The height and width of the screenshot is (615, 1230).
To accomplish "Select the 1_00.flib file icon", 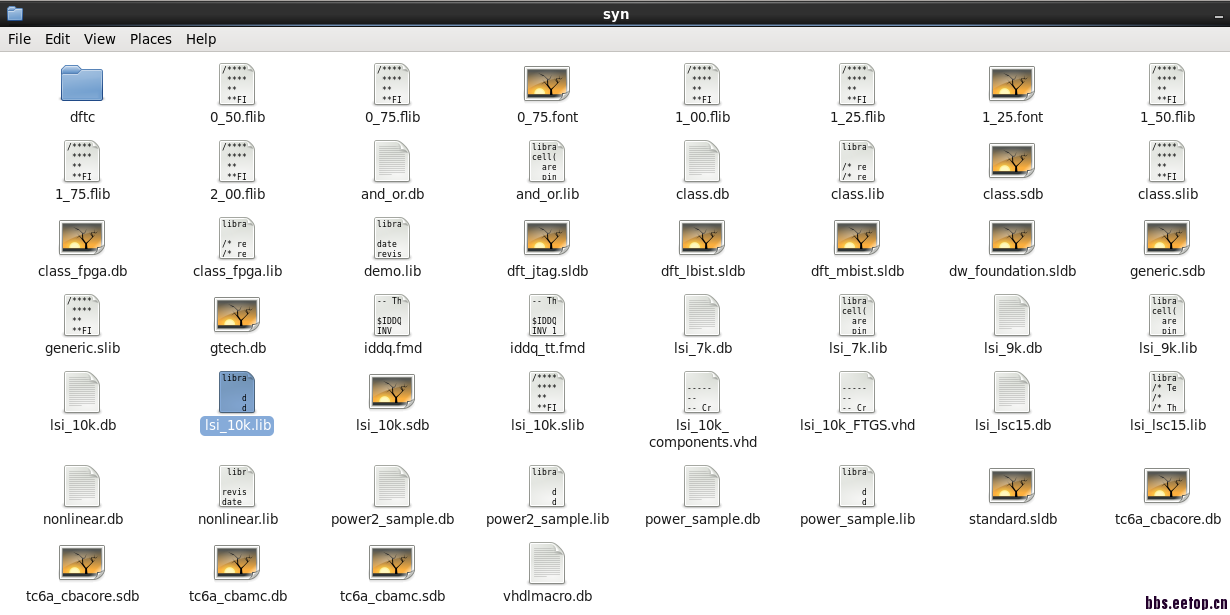I will pyautogui.click(x=702, y=84).
